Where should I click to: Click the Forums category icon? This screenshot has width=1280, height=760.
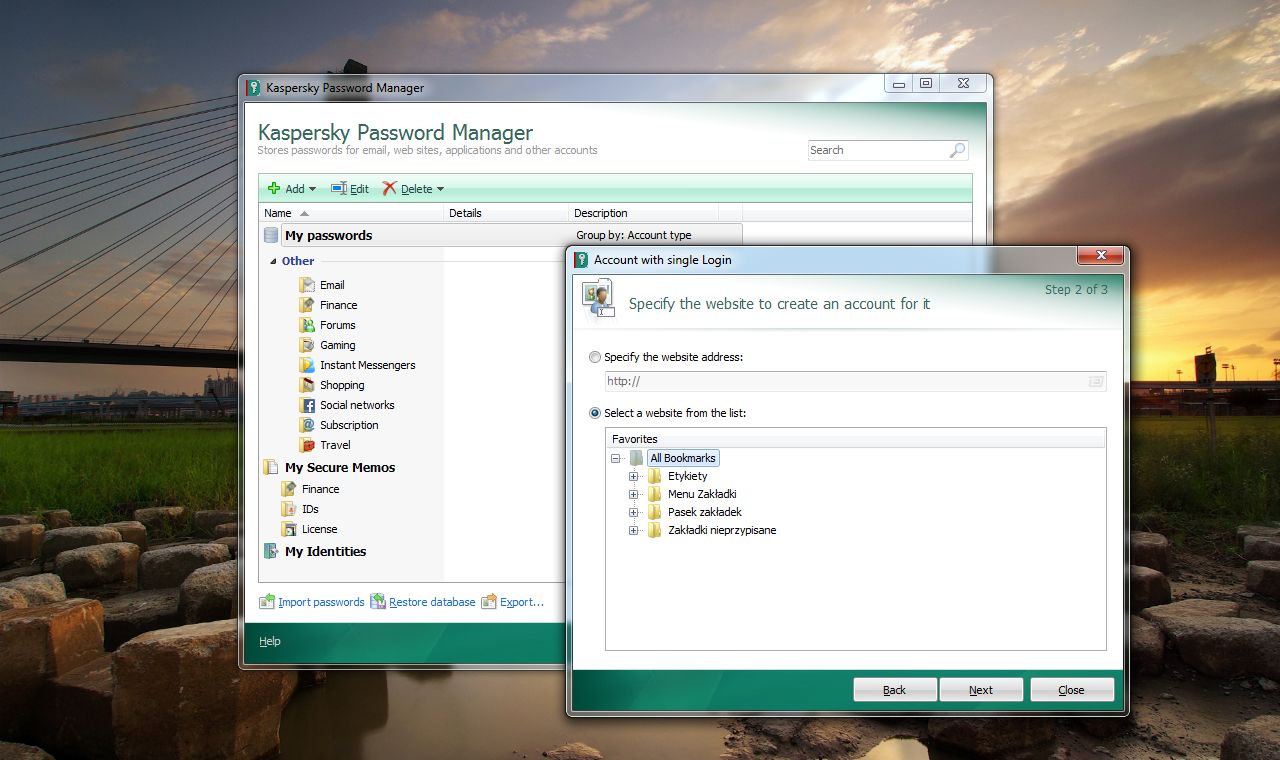[307, 325]
